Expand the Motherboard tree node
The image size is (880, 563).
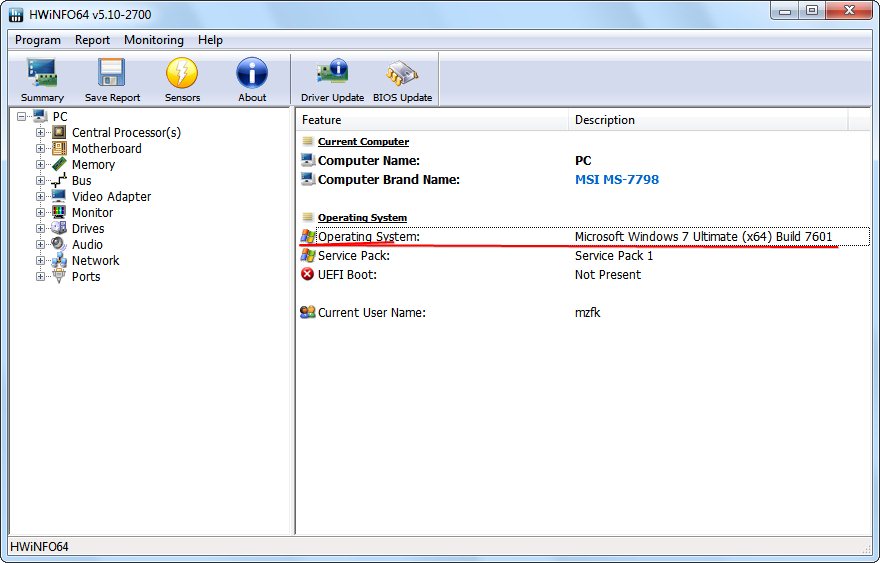click(41, 149)
